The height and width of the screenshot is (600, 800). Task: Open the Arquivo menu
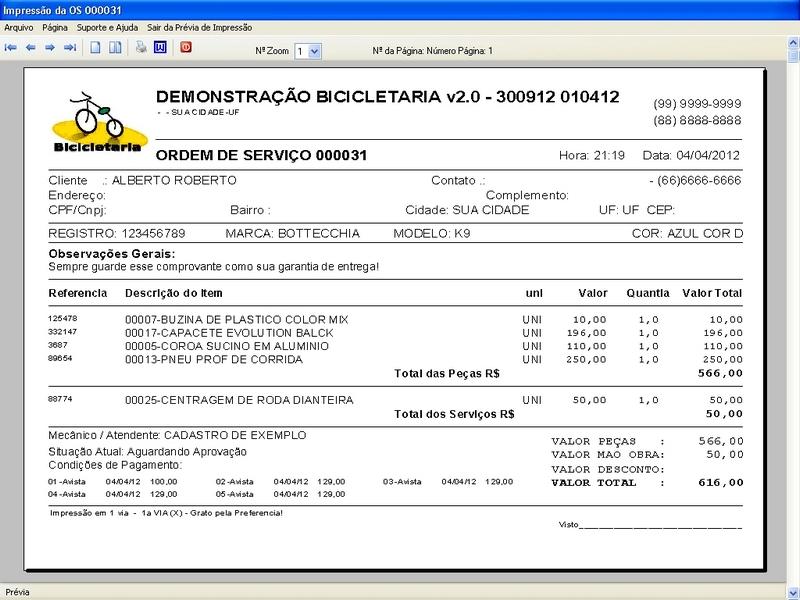(19, 28)
